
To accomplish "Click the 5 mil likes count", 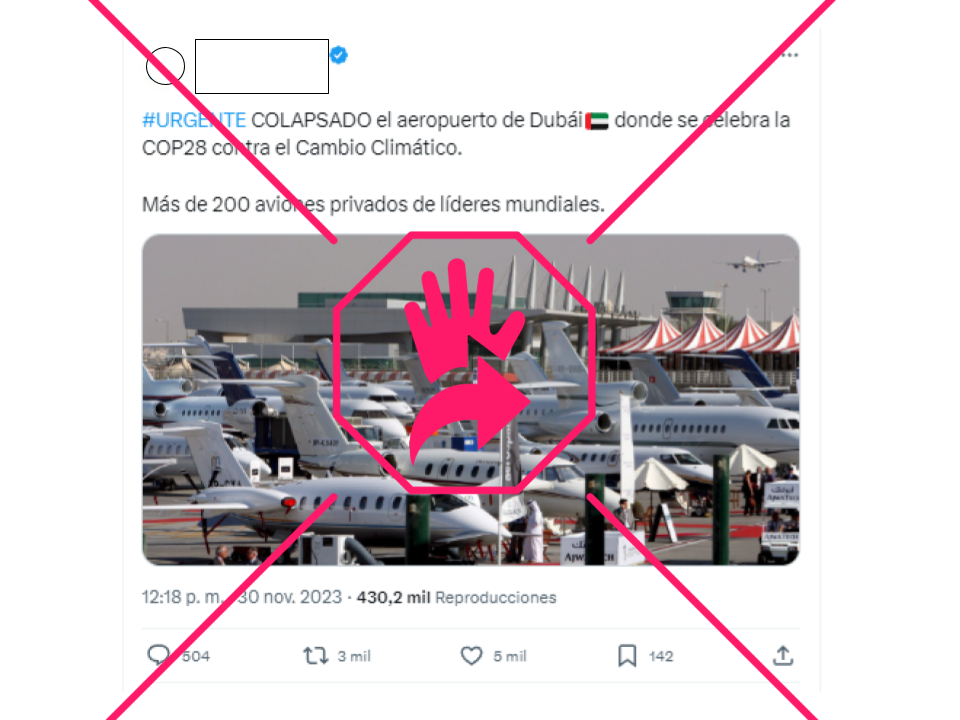I will click(x=510, y=656).
